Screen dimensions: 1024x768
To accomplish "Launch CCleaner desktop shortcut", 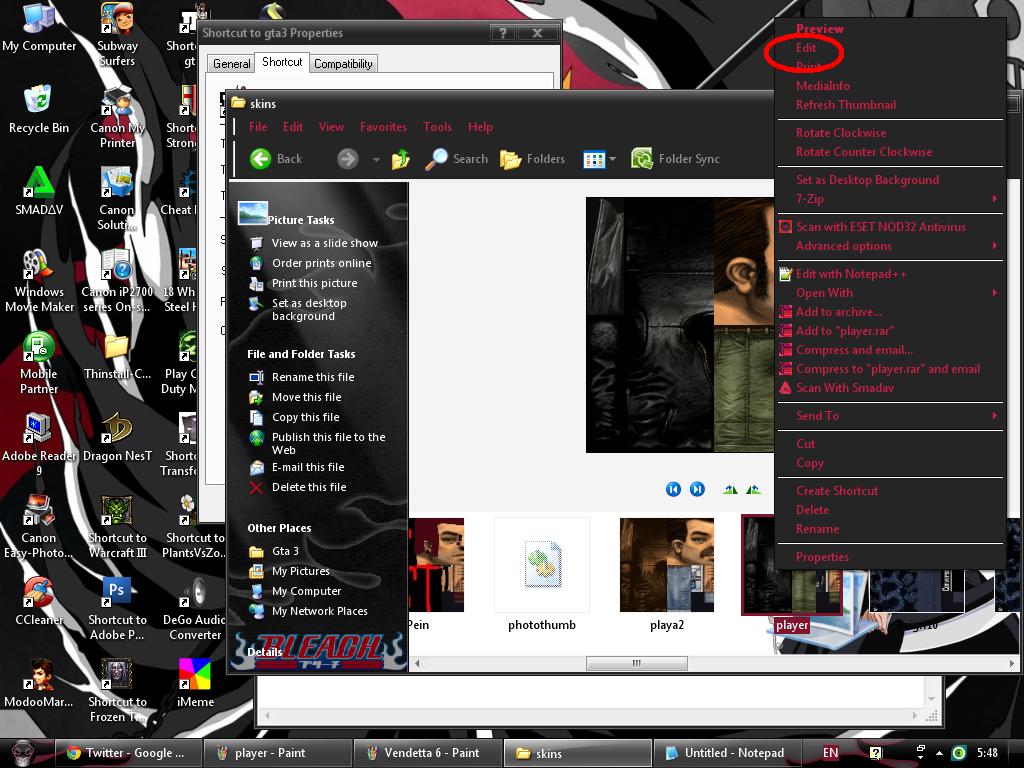I will pyautogui.click(x=39, y=601).
